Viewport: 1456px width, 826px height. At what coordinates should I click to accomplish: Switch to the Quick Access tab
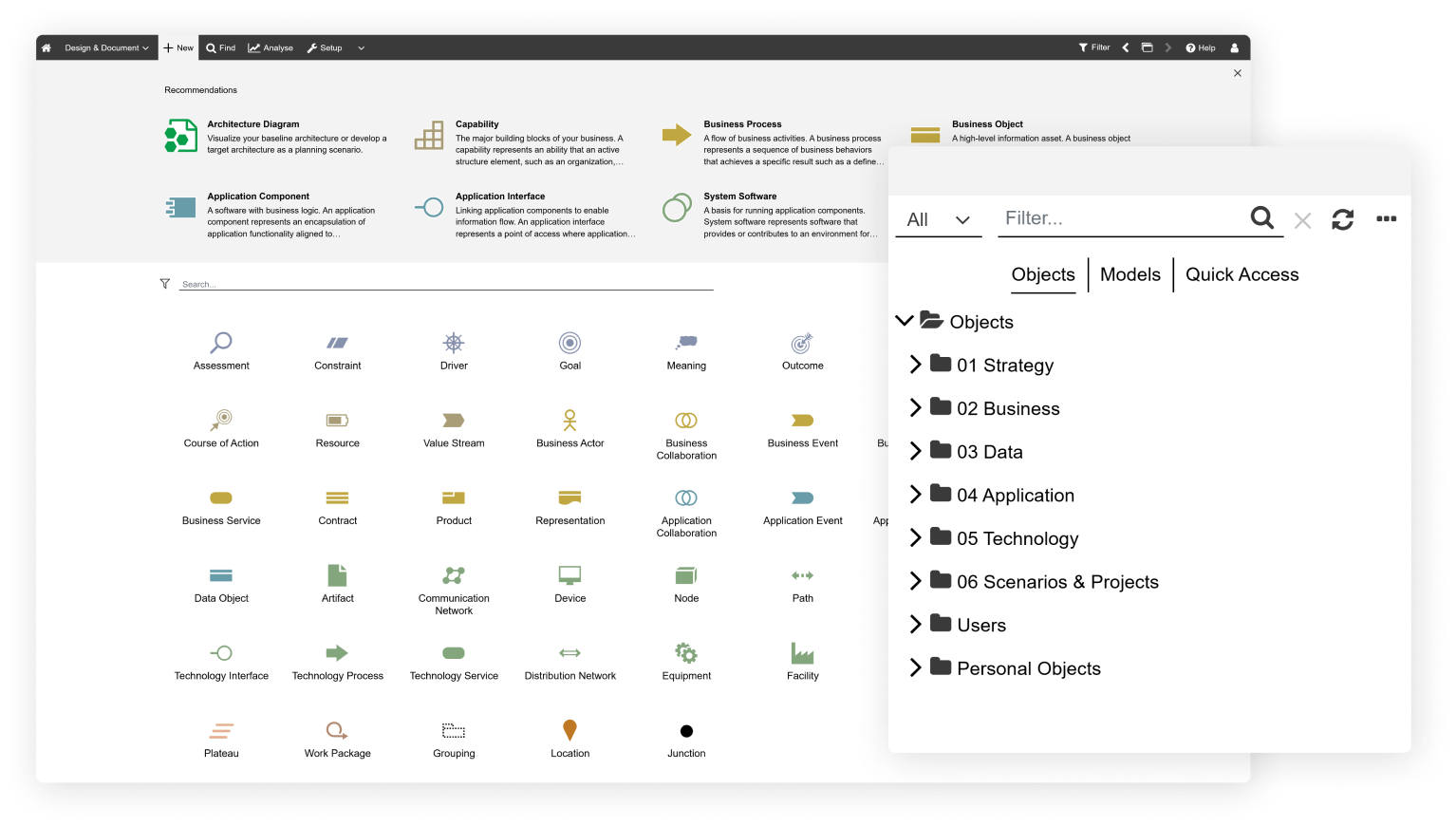[1241, 274]
